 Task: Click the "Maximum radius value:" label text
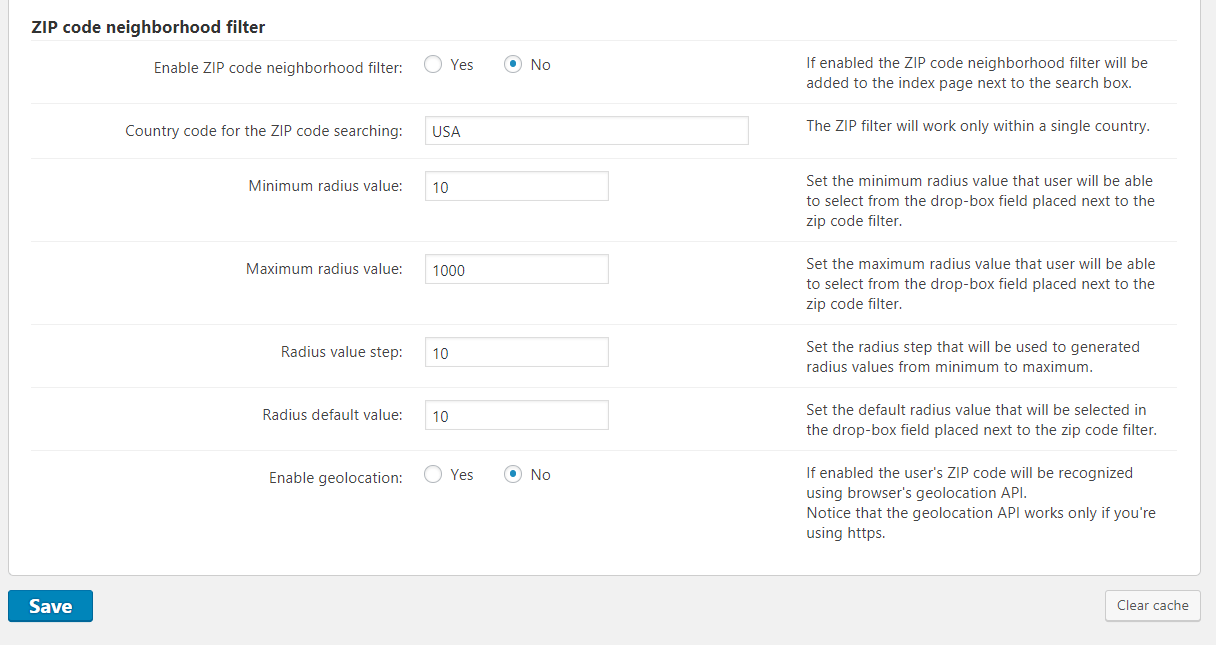324,269
